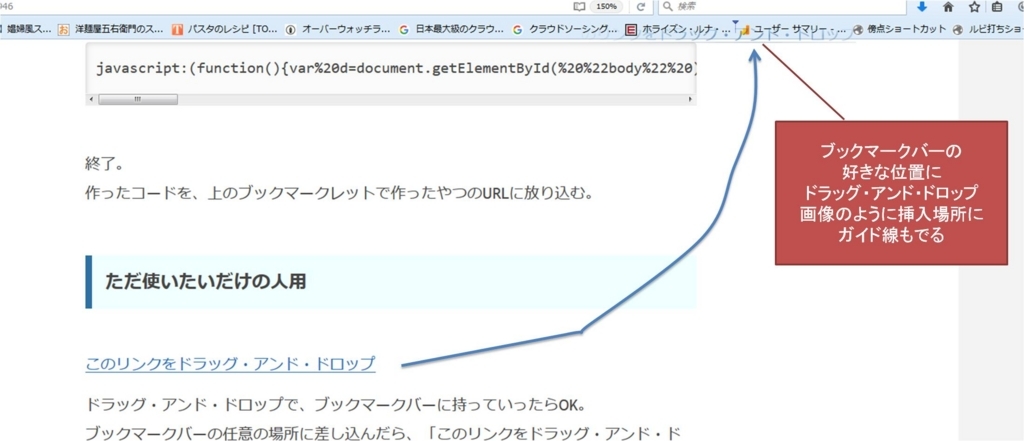Click the red E favicon bookmark icon

pyautogui.click(x=630, y=29)
